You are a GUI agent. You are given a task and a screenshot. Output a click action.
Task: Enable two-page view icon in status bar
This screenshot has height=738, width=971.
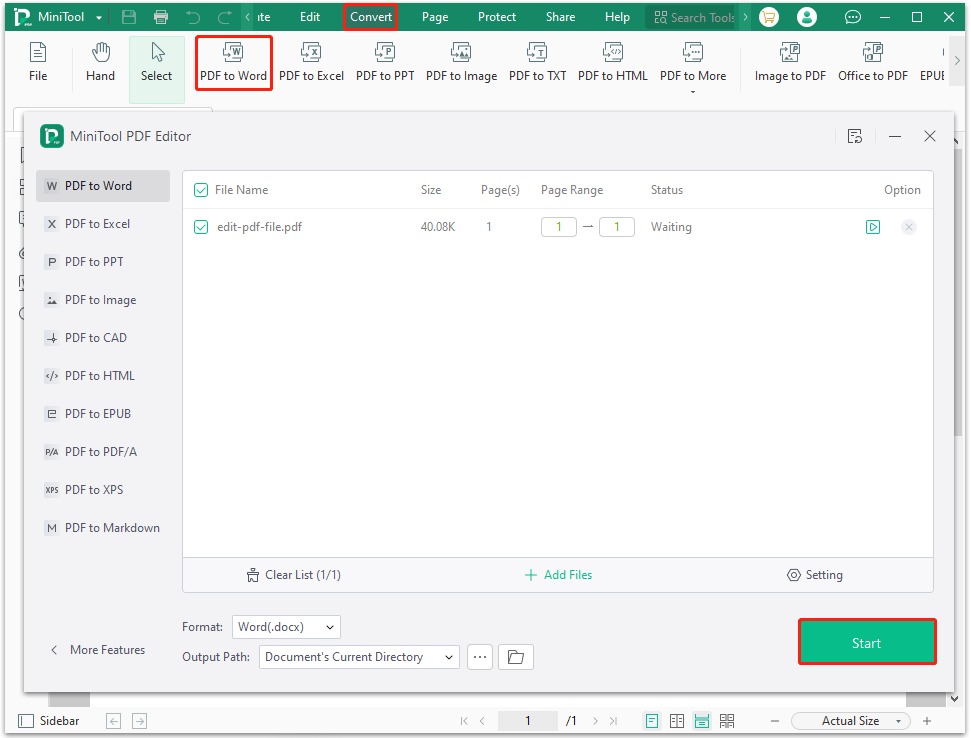point(677,721)
